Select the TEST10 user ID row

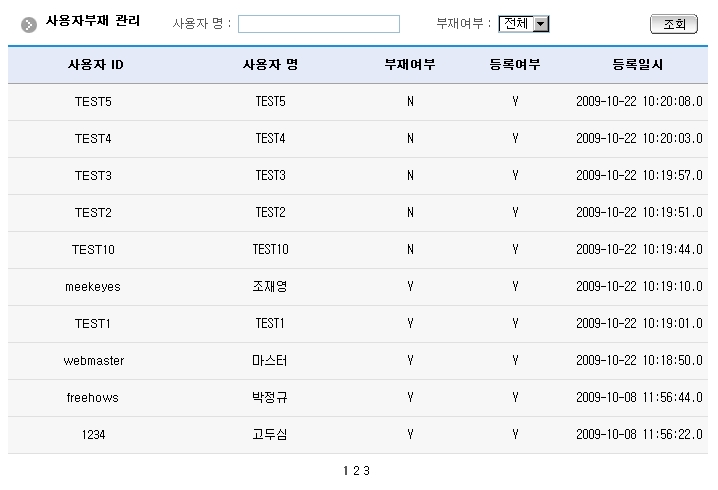pyautogui.click(x=93, y=250)
